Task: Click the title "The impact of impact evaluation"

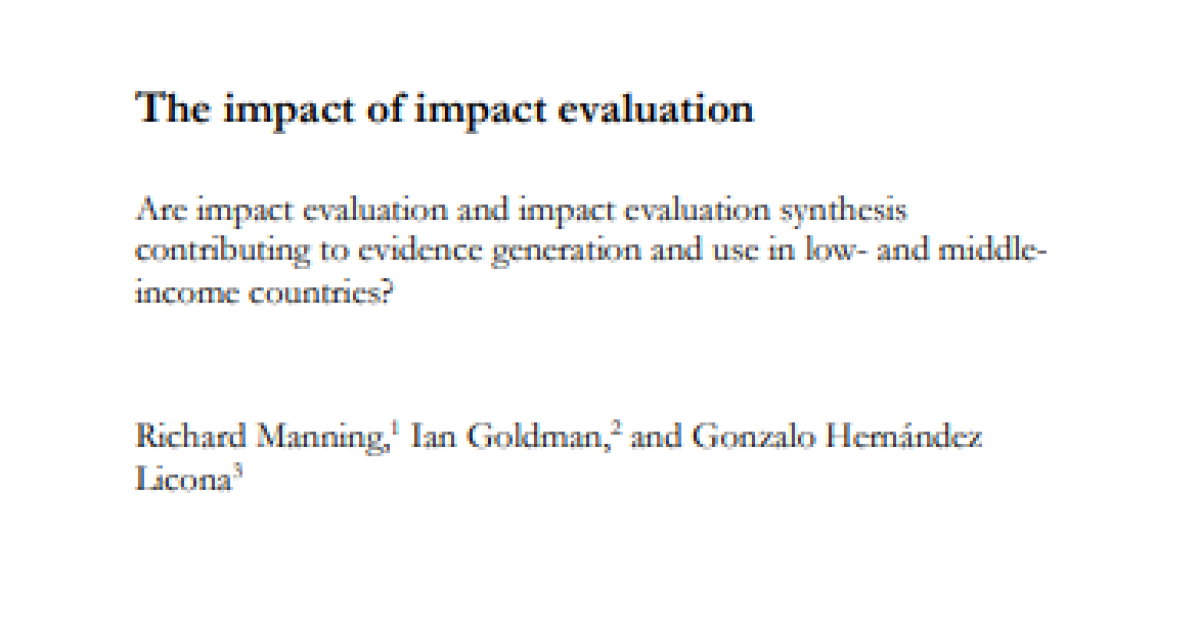Action: [x=445, y=109]
